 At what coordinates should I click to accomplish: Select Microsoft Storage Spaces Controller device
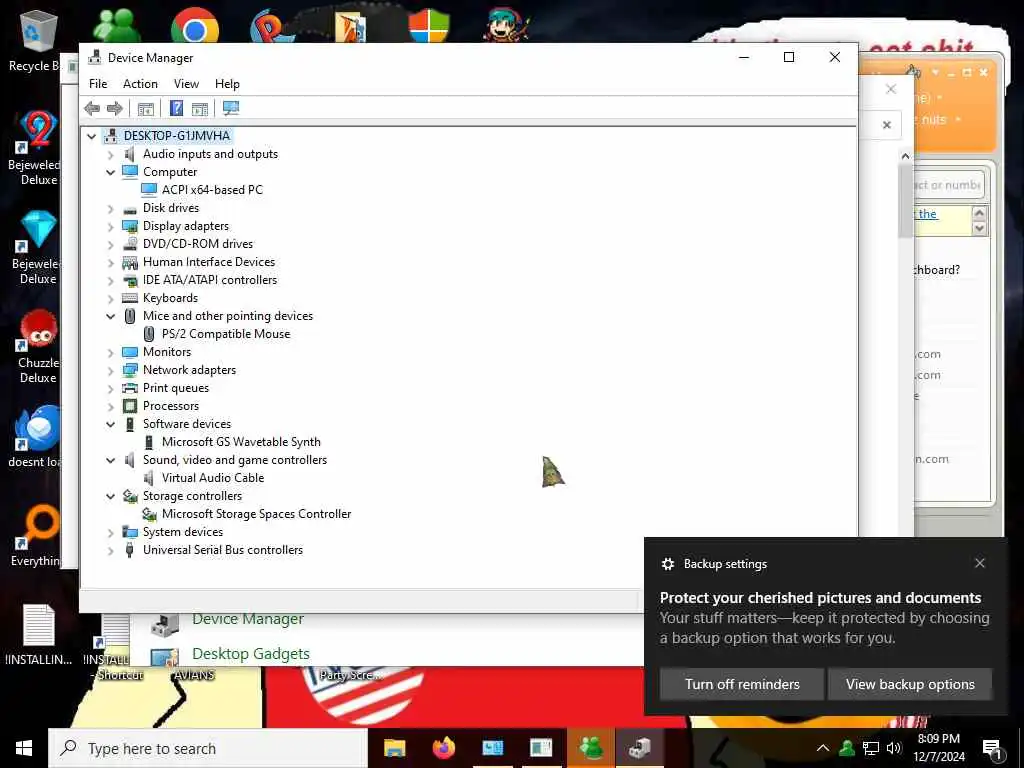point(256,514)
